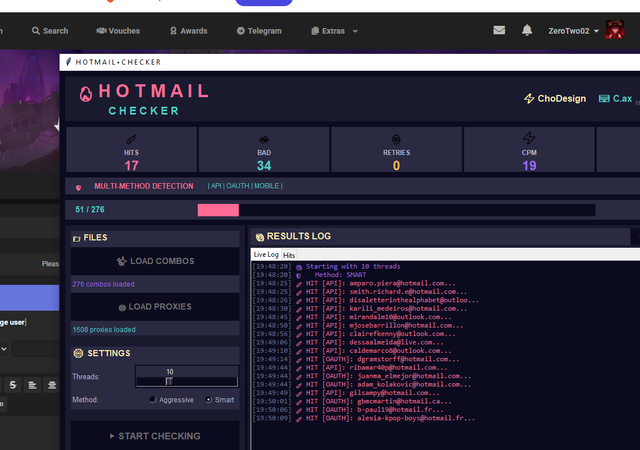Image resolution: width=640 pixels, height=450 pixels.
Task: Open the mail envelope icon in forum header
Action: [499, 30]
